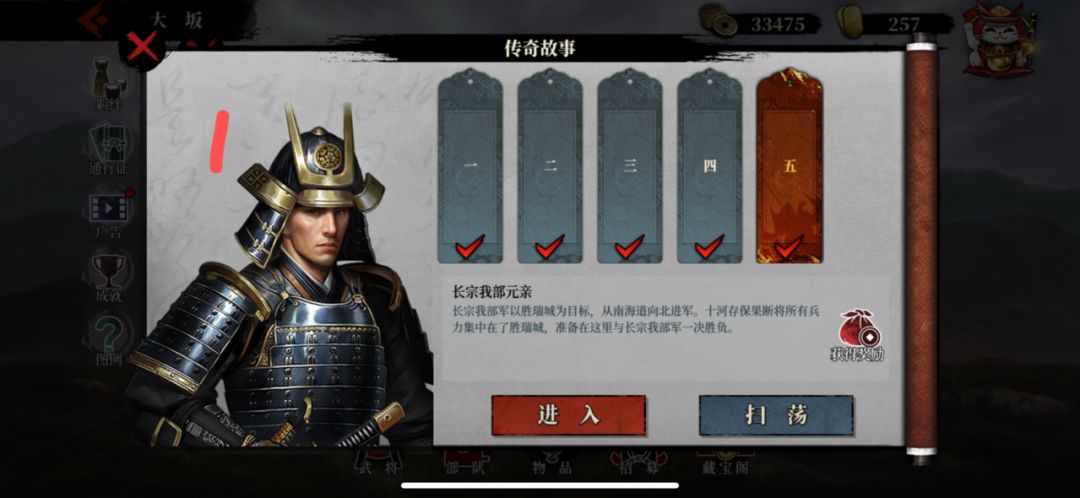The width and height of the screenshot is (1080, 498).
Task: Select story chapter 二 tablet
Action: [550, 165]
